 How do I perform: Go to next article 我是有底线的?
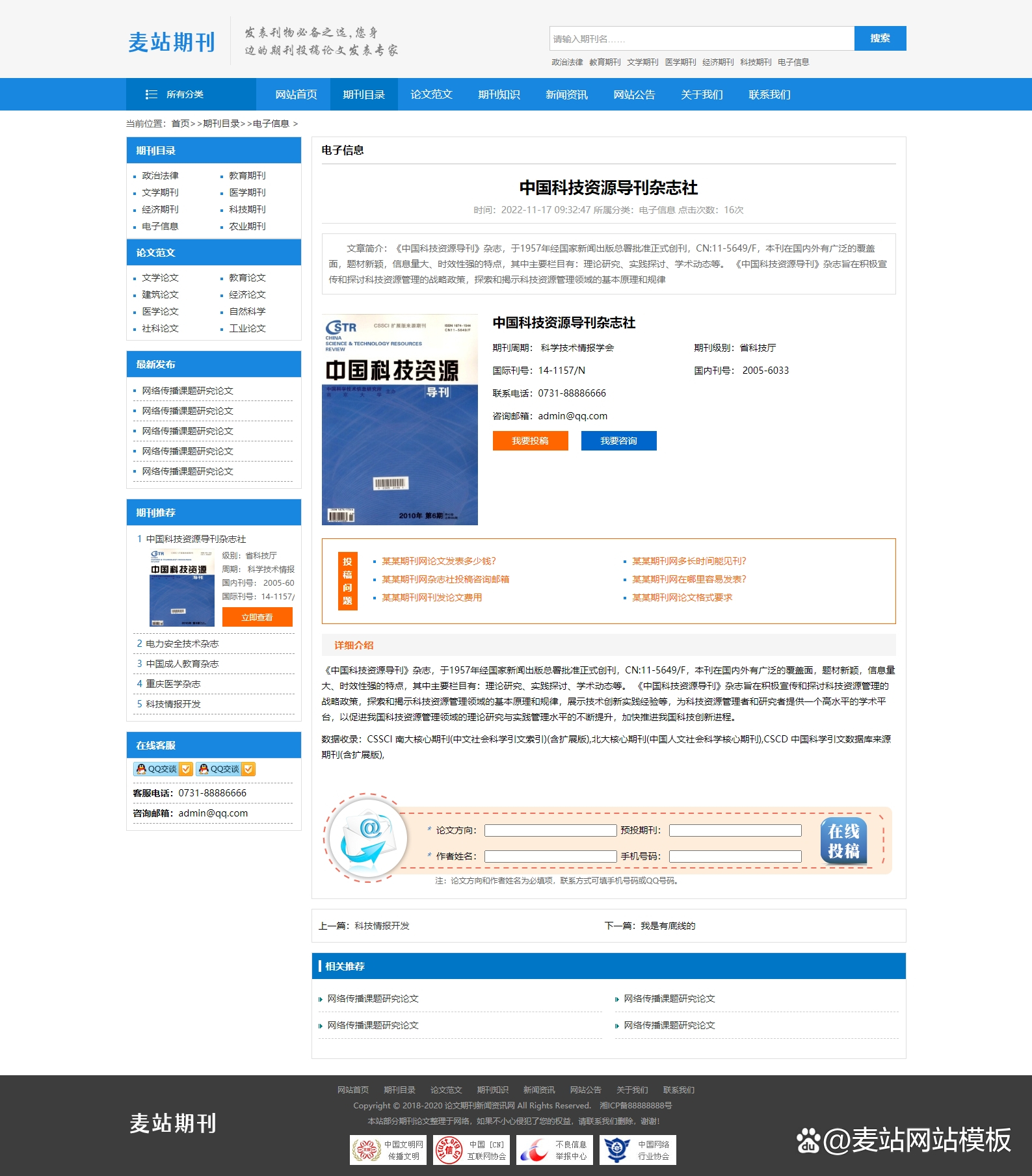coord(668,926)
